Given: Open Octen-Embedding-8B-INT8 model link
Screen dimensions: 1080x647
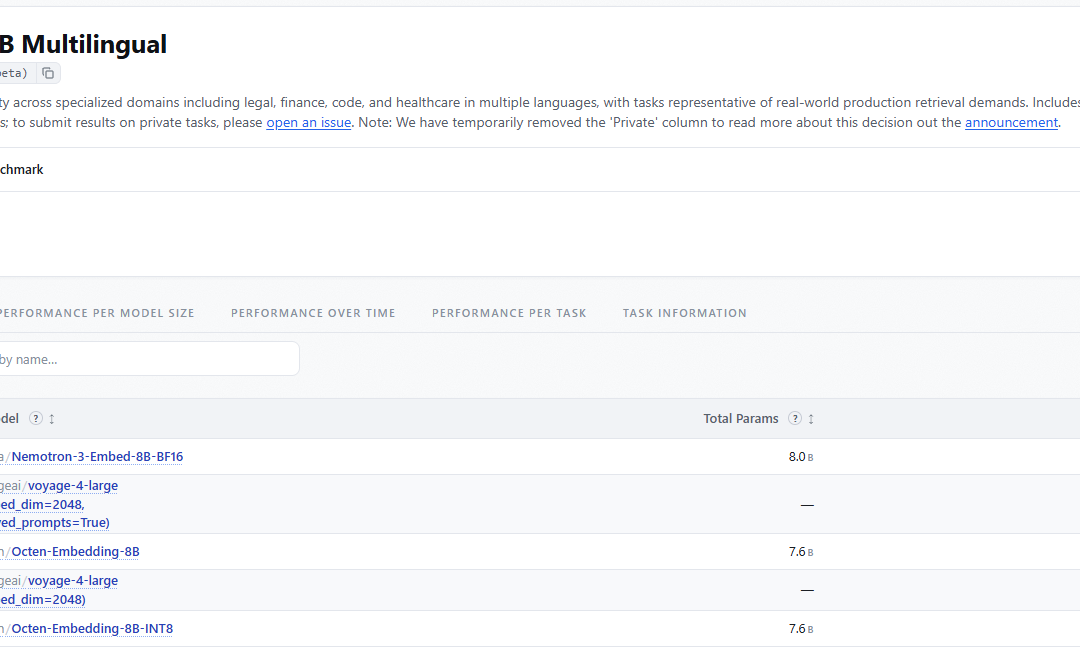Looking at the screenshot, I should coord(92,629).
